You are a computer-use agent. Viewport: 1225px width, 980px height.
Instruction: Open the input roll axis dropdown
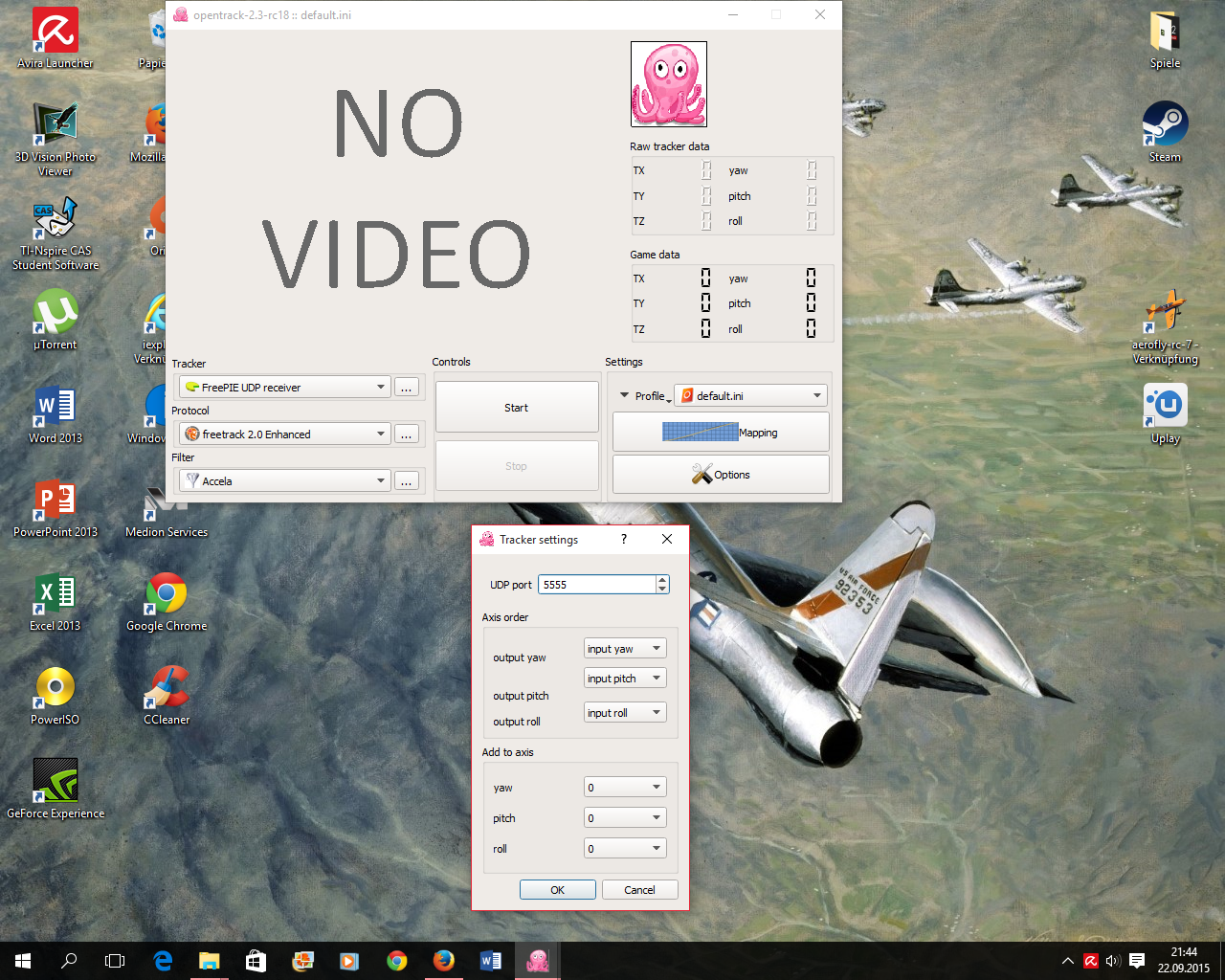coord(625,713)
